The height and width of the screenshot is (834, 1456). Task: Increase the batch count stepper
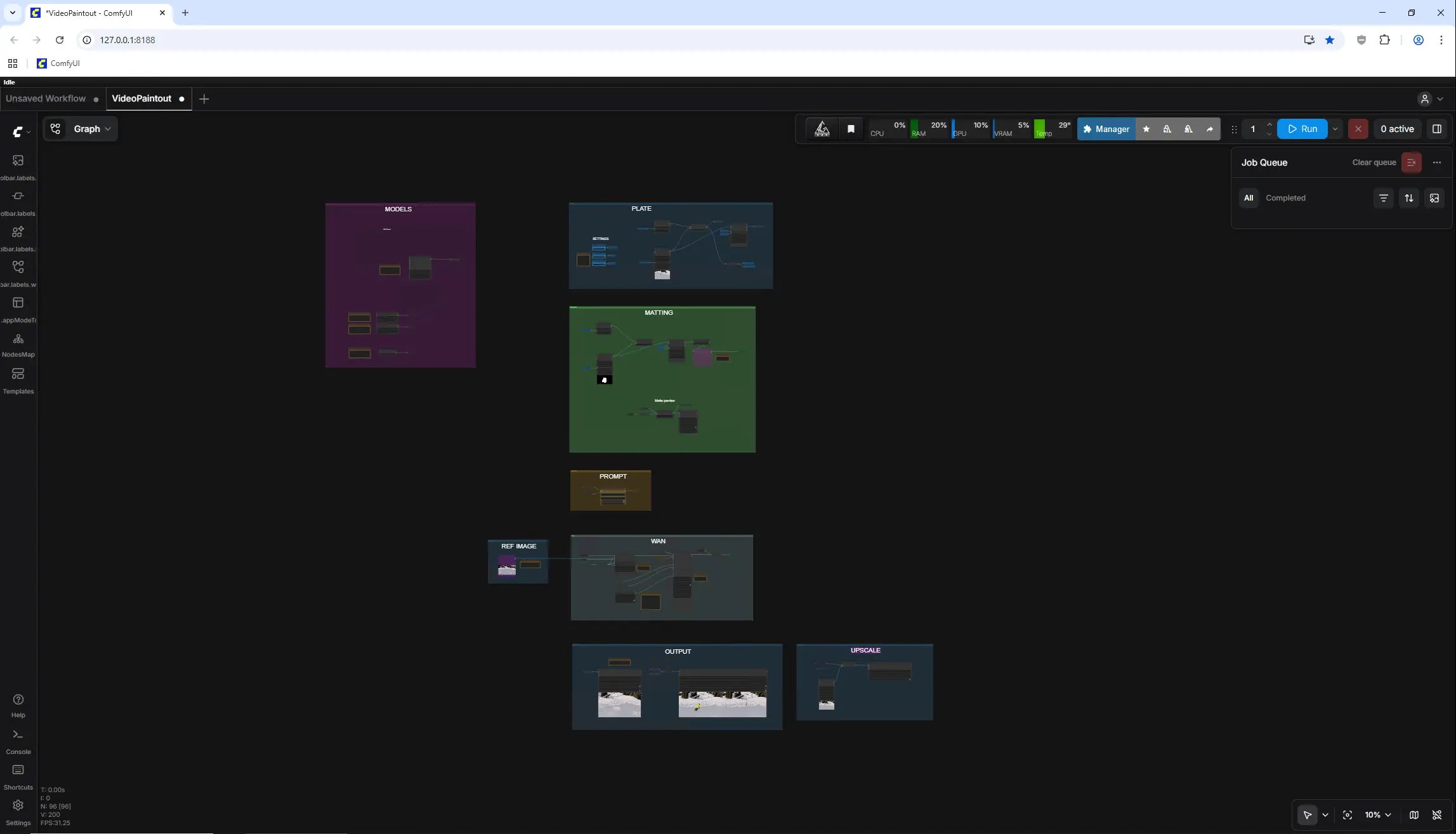point(1269,124)
